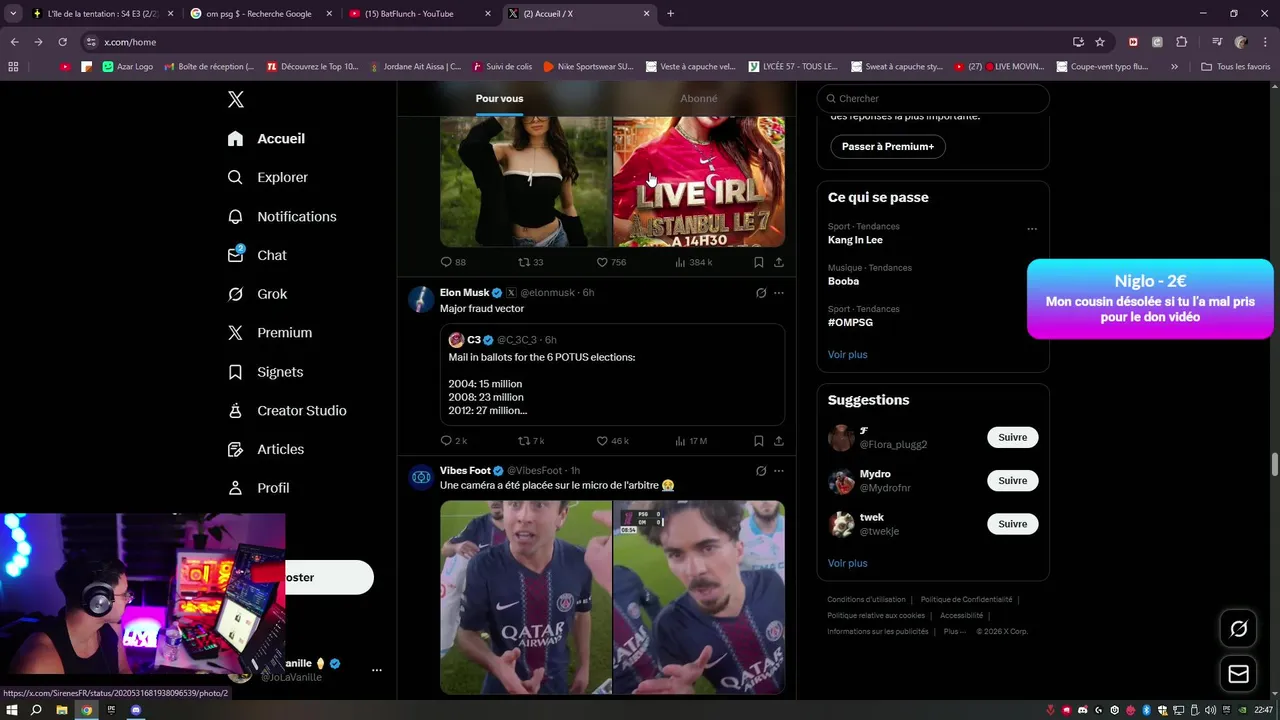The image size is (1280, 720).
Task: Open Grok in the sidebar
Action: (x=257, y=294)
